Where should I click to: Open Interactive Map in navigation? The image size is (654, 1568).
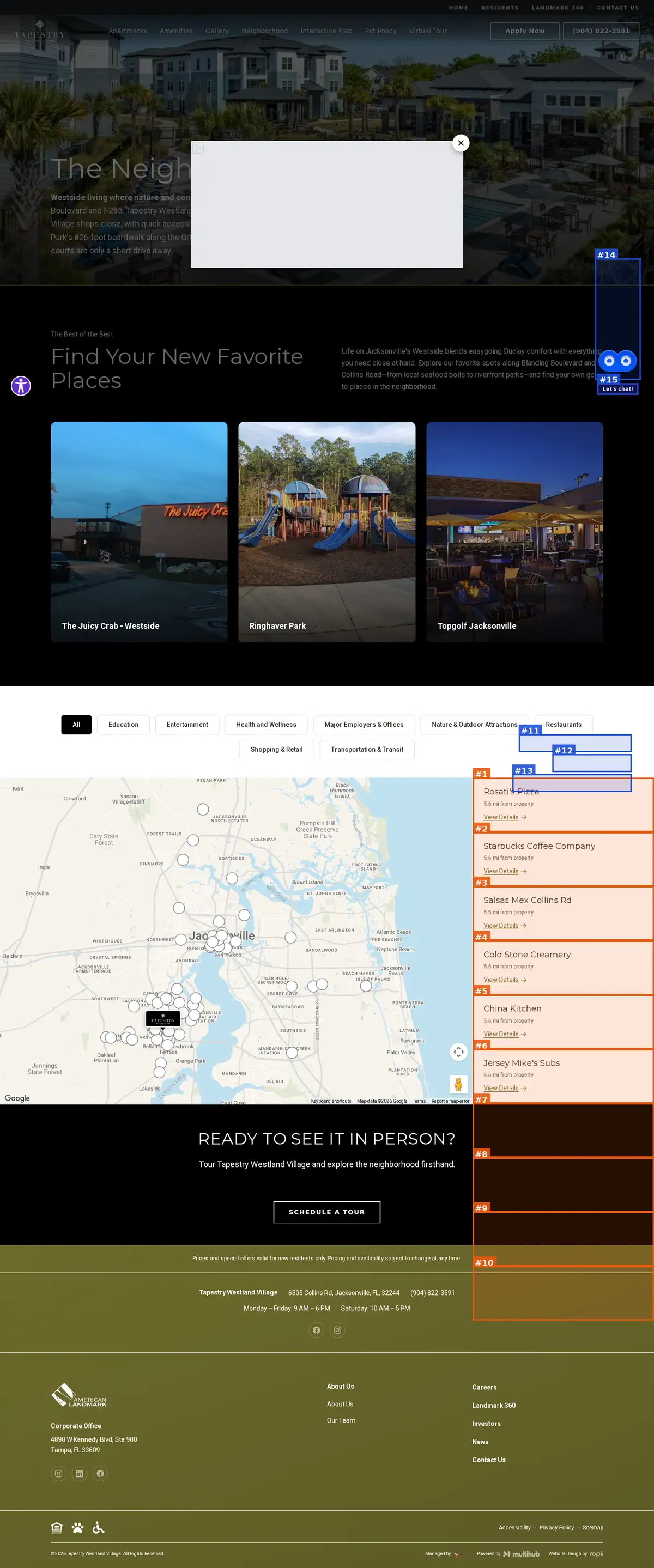tap(326, 31)
